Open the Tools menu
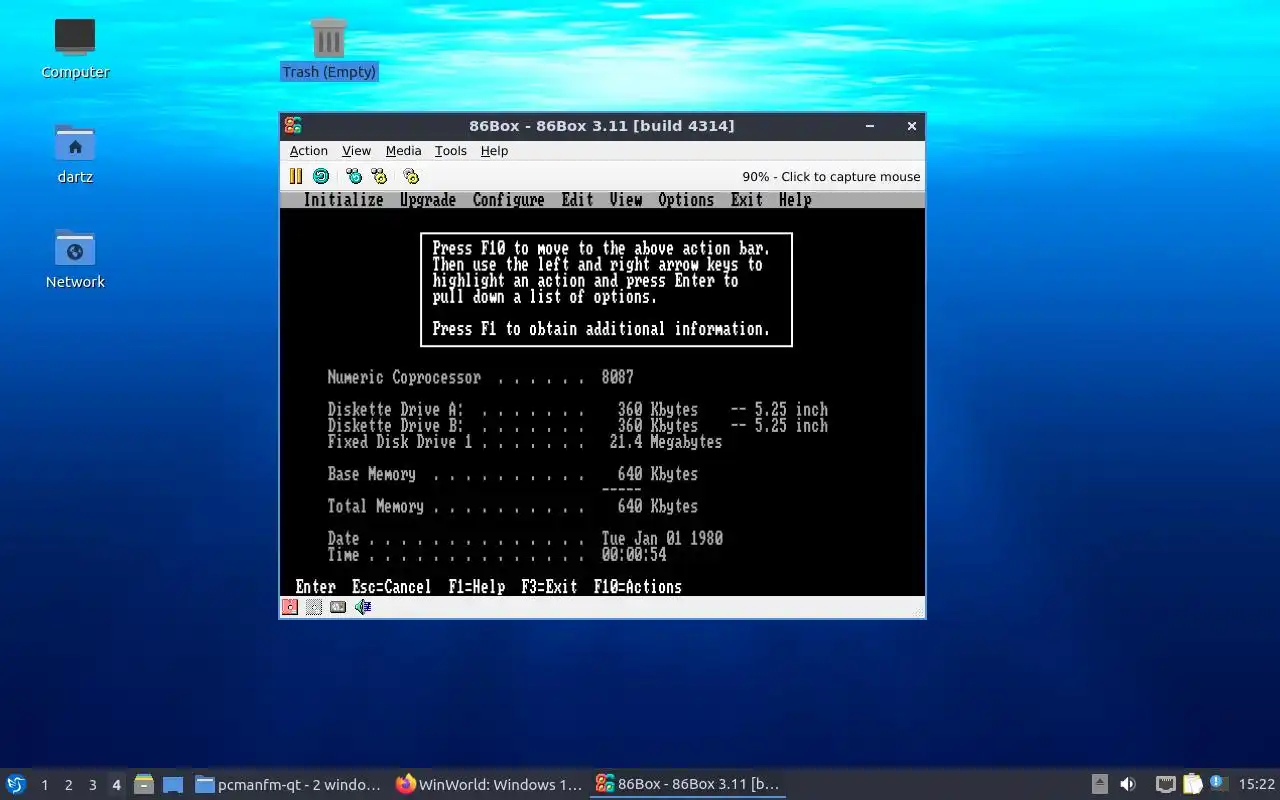 pos(450,151)
